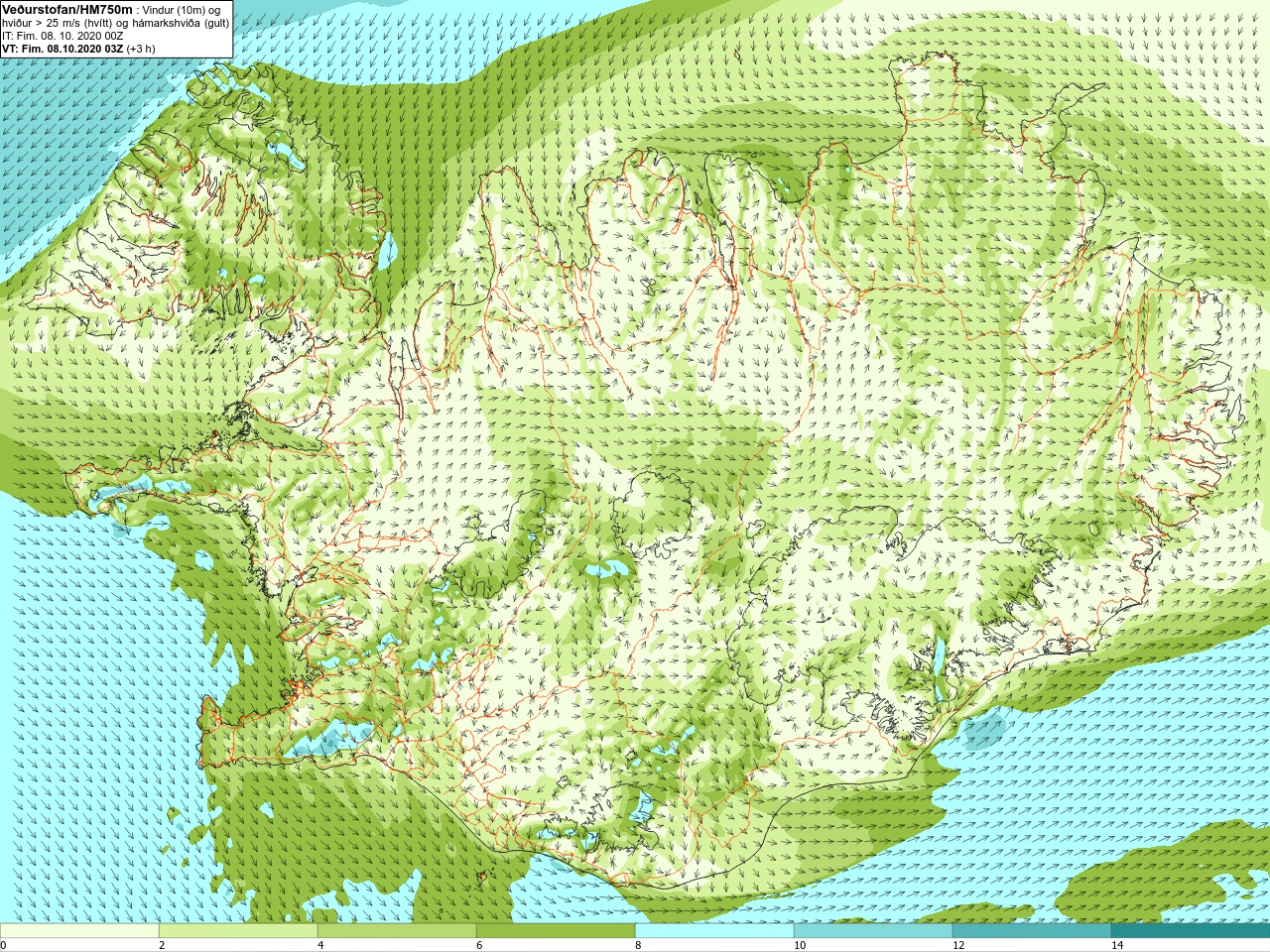Screen dimensions: 1270x952
Task: Click the legend scale label '10'
Action: point(800,945)
